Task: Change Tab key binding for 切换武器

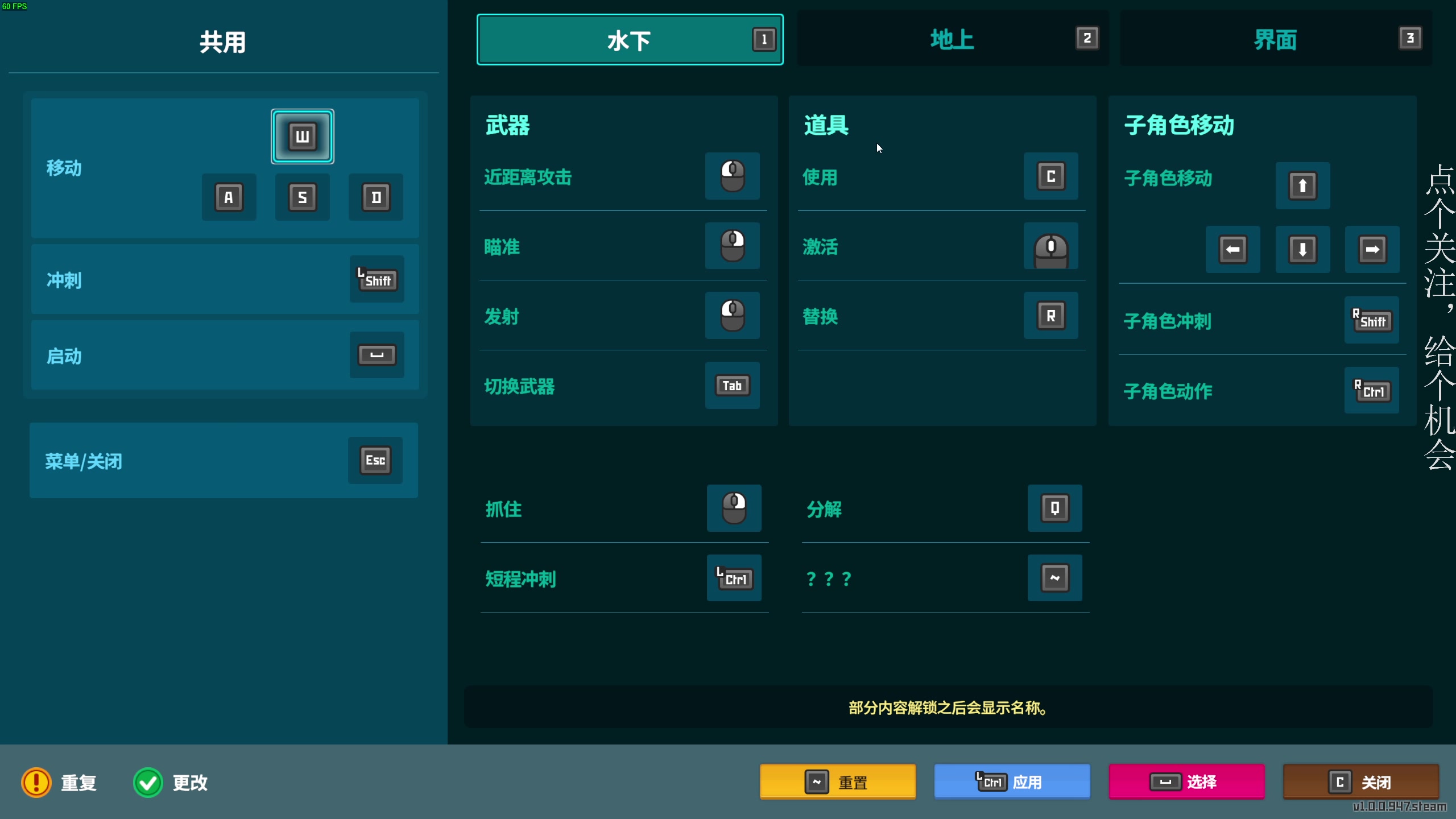Action: tap(733, 386)
